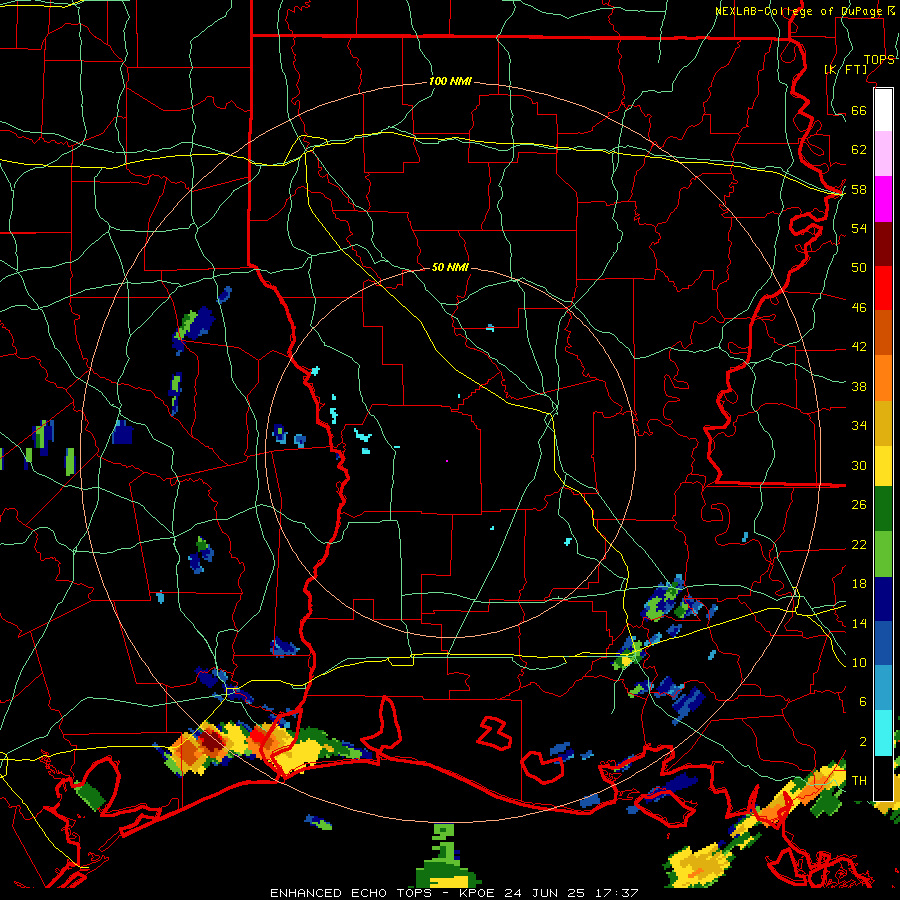
Task: Click the "100 NMI" range ring label
Action: pos(450,81)
